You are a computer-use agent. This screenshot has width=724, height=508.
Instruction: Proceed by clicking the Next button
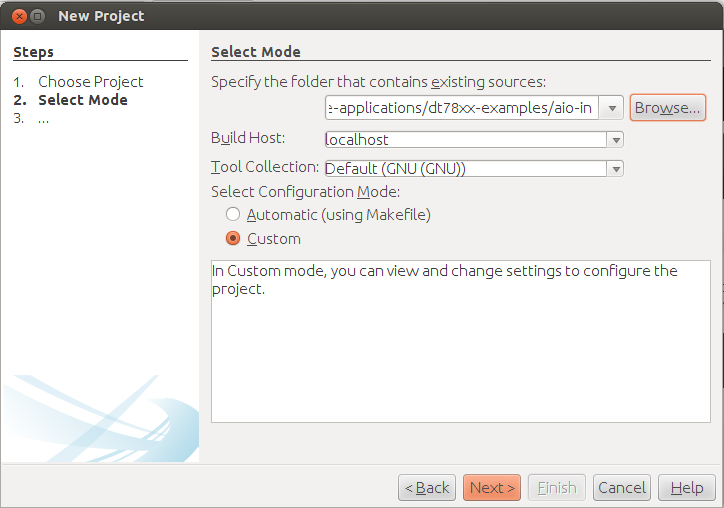point(491,488)
